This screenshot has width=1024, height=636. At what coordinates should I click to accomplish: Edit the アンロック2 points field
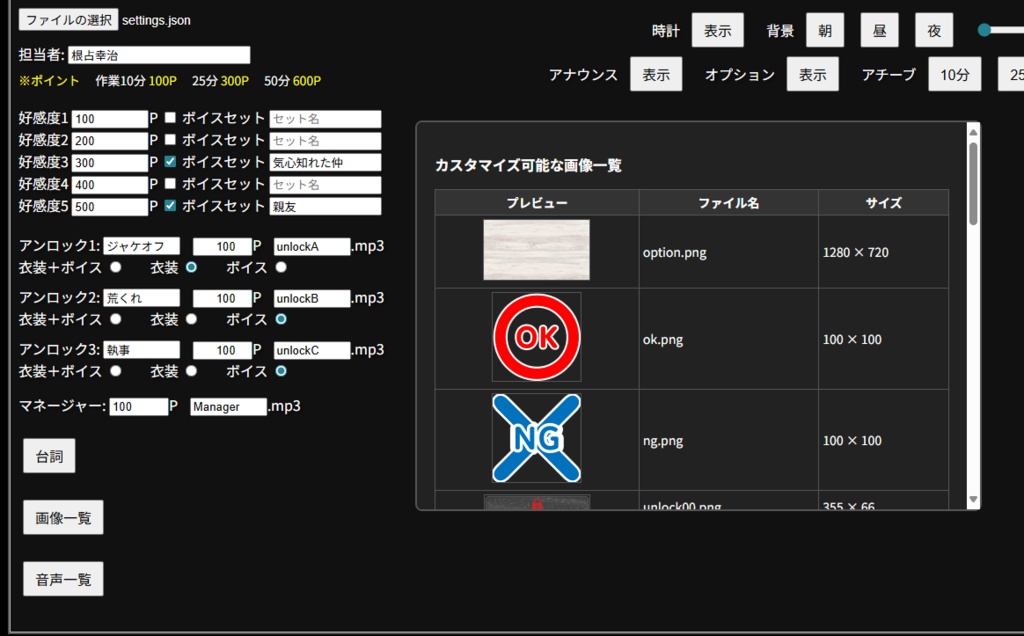click(222, 298)
